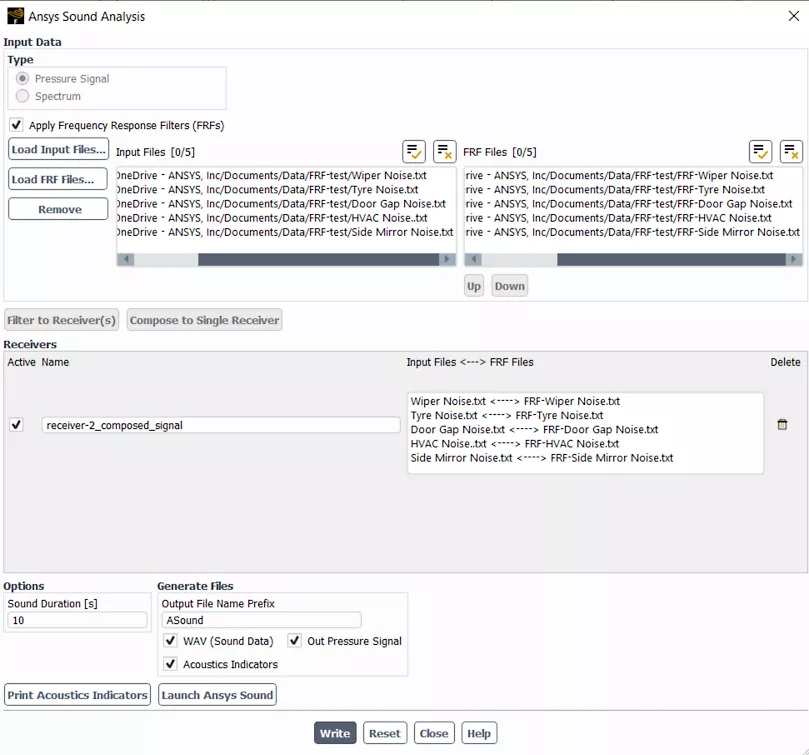Select FRF-Wiper Noise.txt in FRF Files list
Screen dimensions: 809x755
pos(633,175)
